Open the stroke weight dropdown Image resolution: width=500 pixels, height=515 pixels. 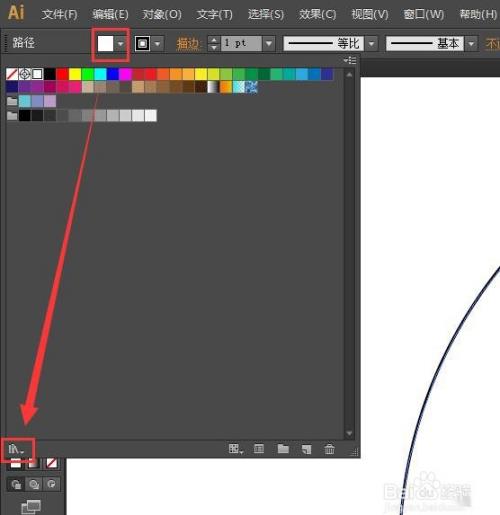point(269,44)
